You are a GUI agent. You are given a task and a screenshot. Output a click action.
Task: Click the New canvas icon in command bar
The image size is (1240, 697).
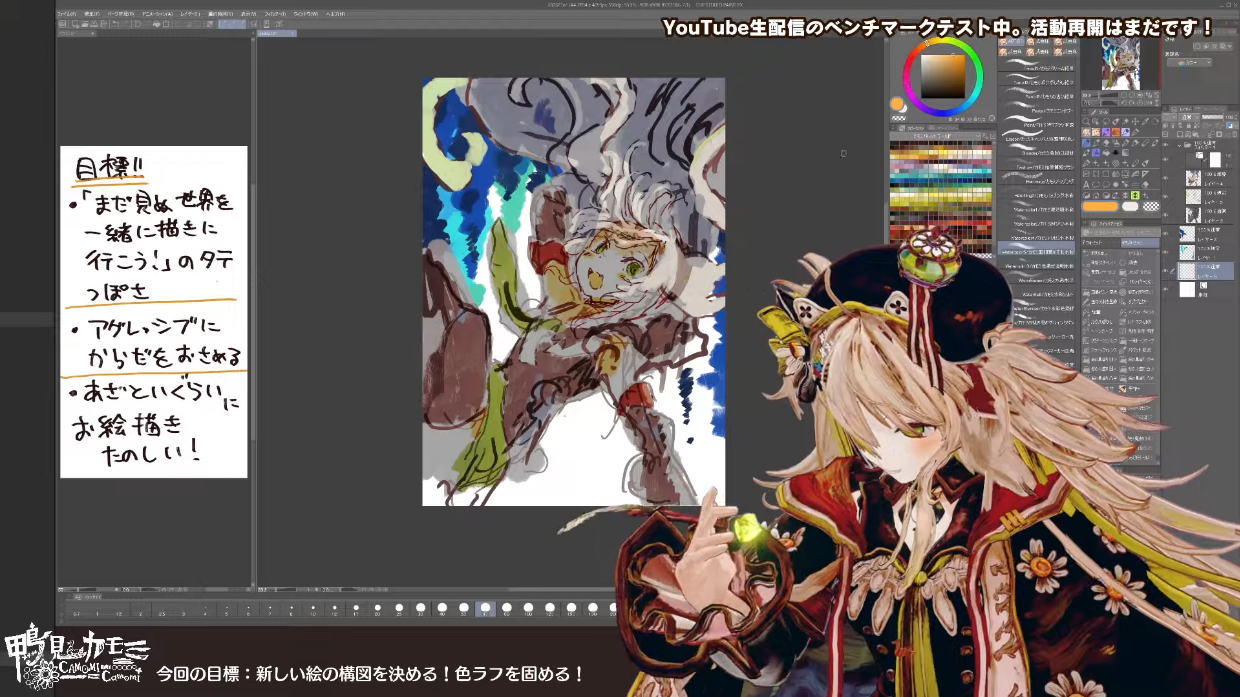[75, 24]
